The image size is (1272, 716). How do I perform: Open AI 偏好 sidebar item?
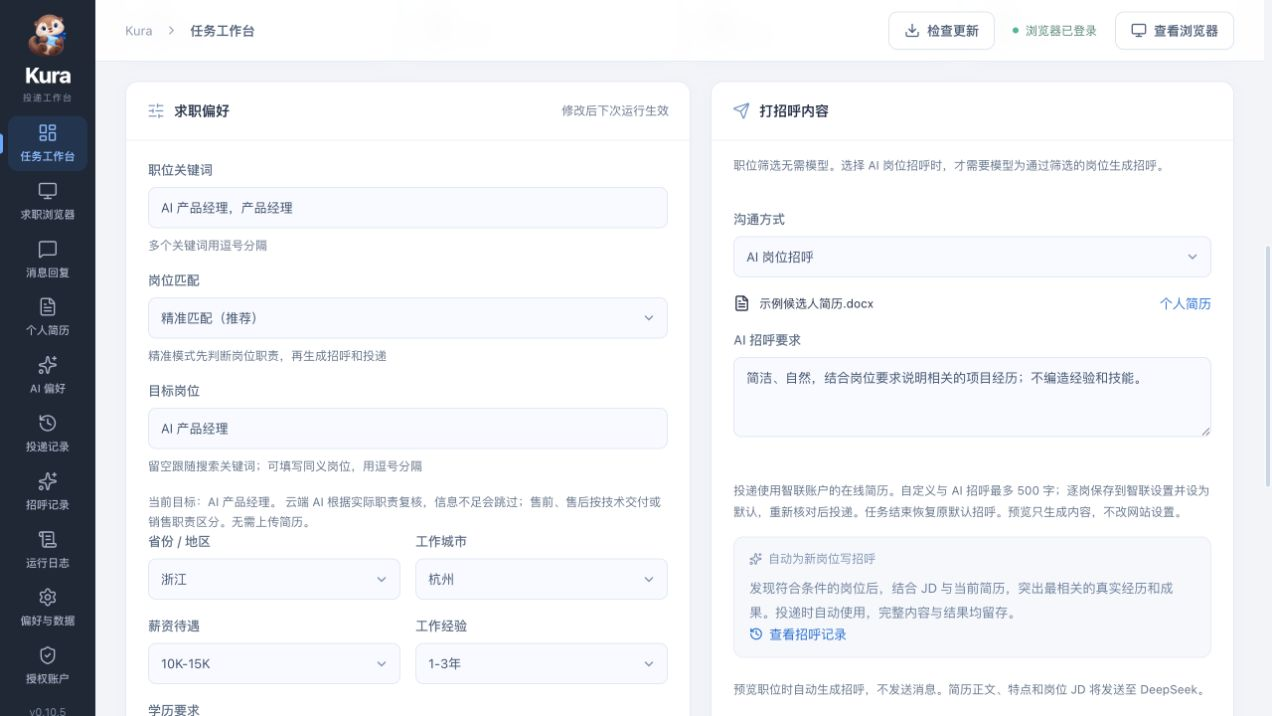click(x=47, y=375)
